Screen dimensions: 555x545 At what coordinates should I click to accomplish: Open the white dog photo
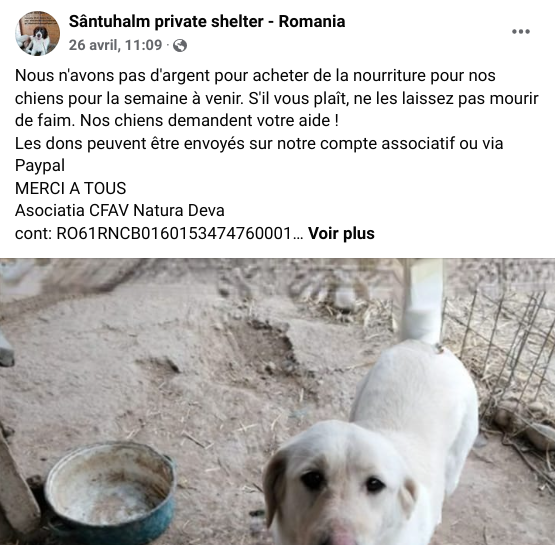click(x=278, y=402)
